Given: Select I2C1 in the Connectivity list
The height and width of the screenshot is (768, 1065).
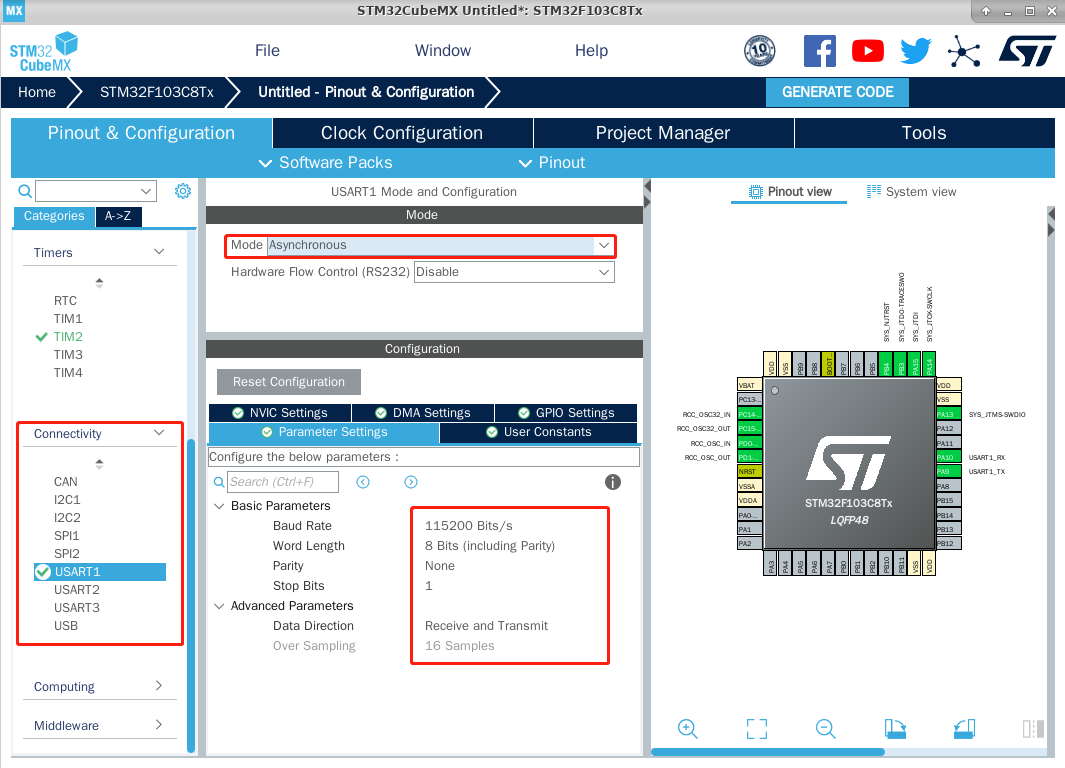Looking at the screenshot, I should (x=67, y=500).
